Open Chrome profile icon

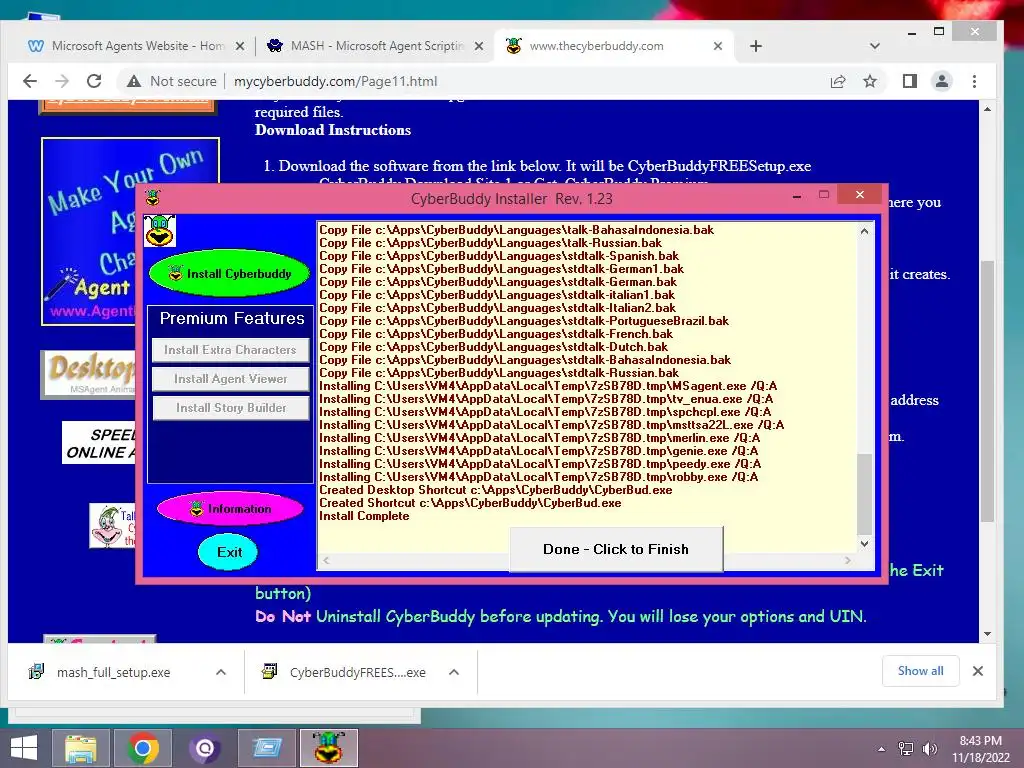[942, 81]
